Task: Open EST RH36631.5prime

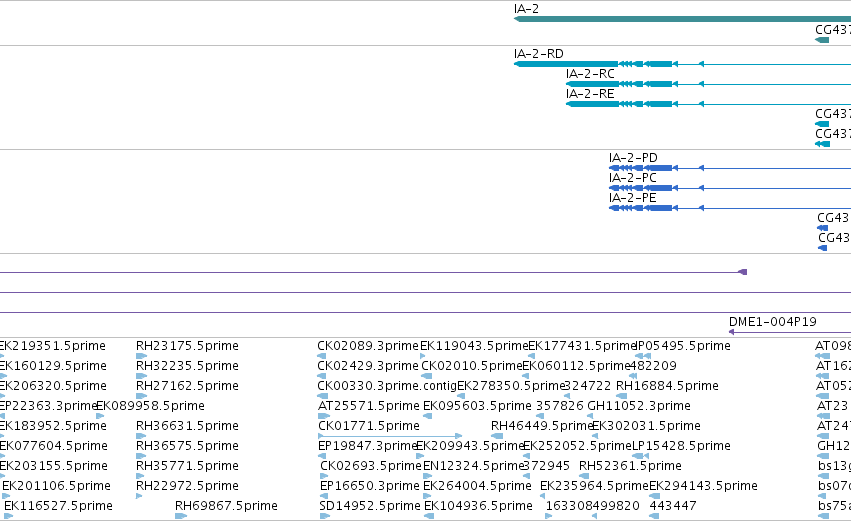Action: click(187, 426)
